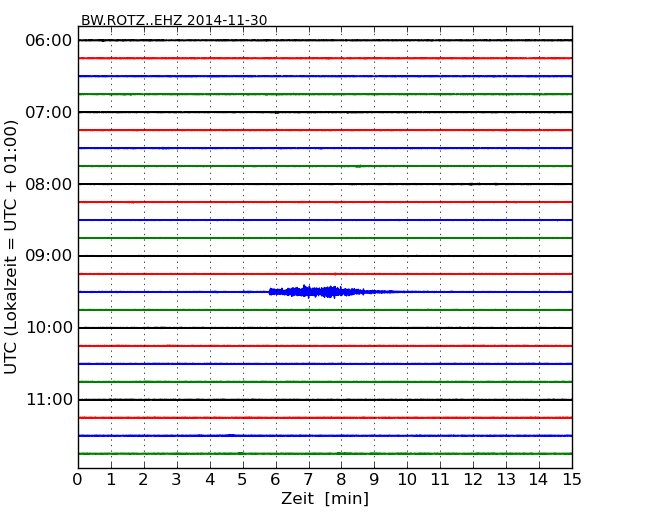650x520 pixels.
Task: Select the y-axis label UTC (Lokalzeit = UTC + 01:00)
Action: (x=11, y=247)
